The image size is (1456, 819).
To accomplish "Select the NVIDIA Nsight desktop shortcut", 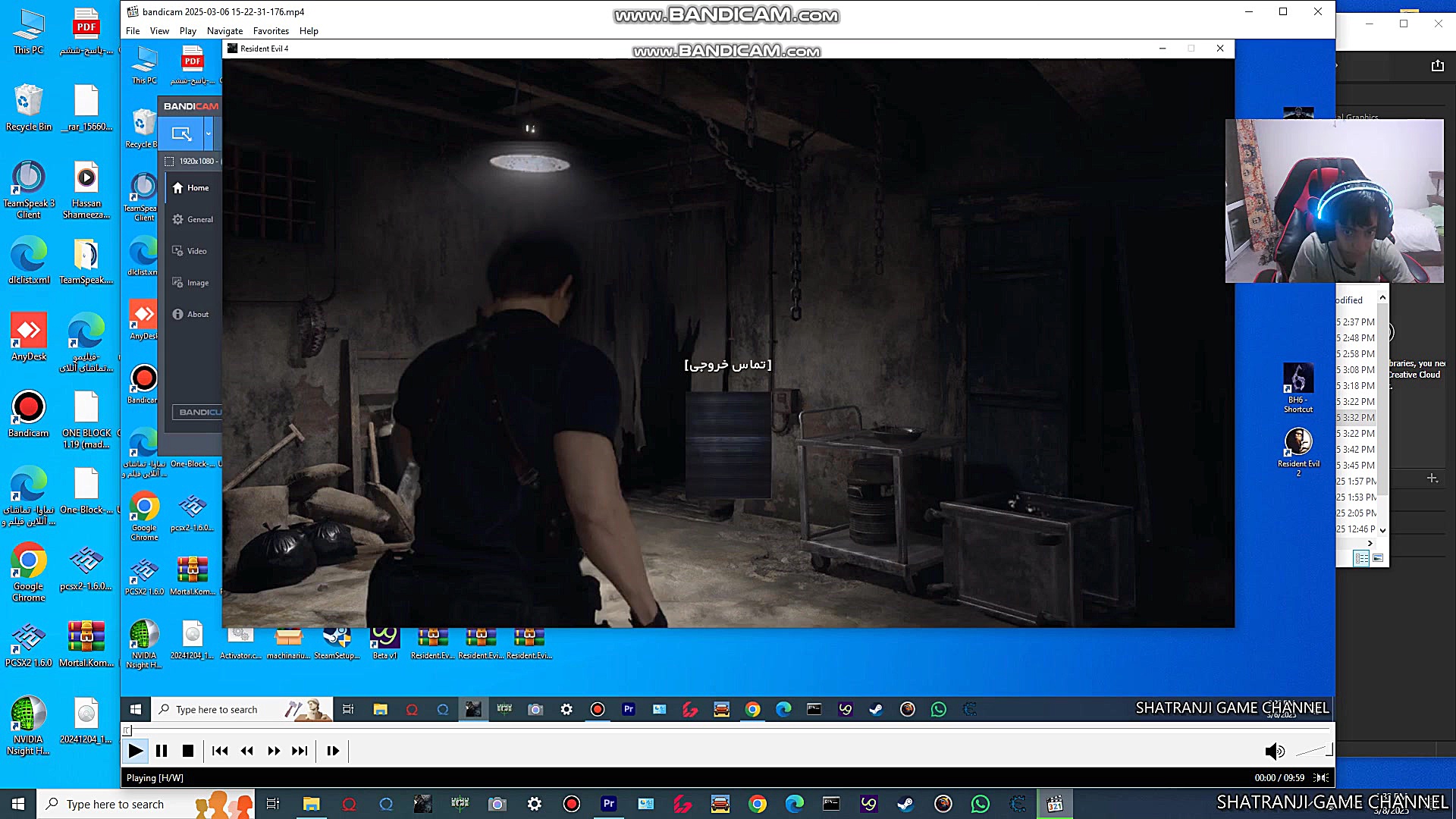I will (29, 726).
